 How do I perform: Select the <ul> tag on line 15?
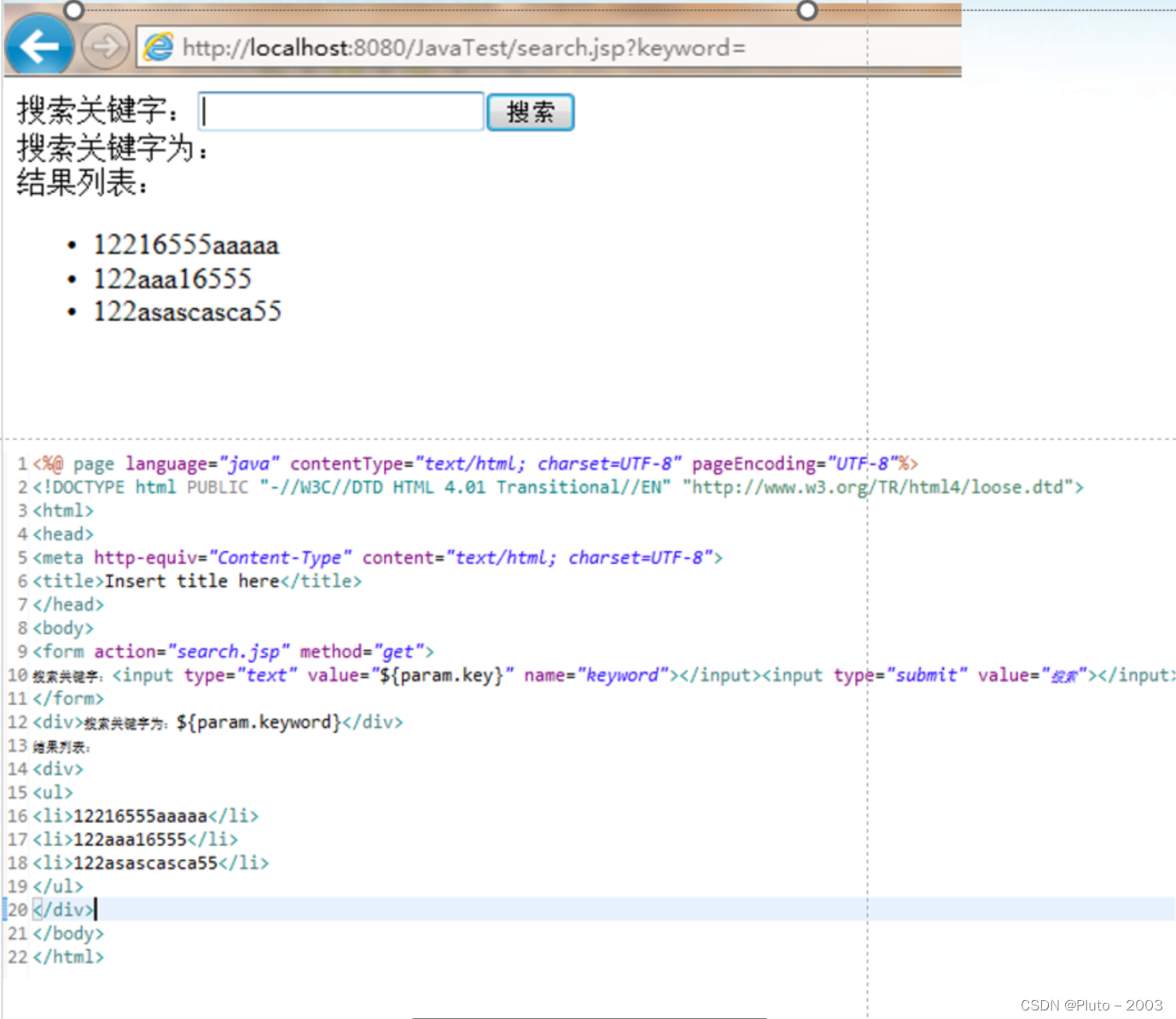pyautogui.click(x=53, y=793)
